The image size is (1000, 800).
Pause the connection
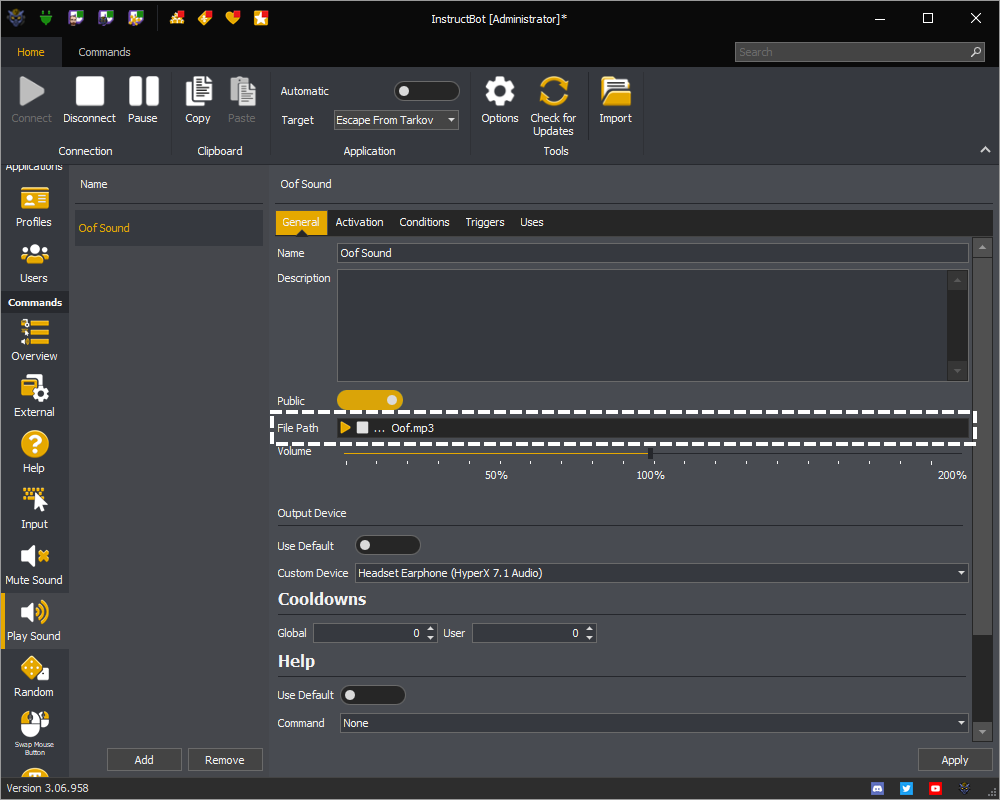(143, 100)
